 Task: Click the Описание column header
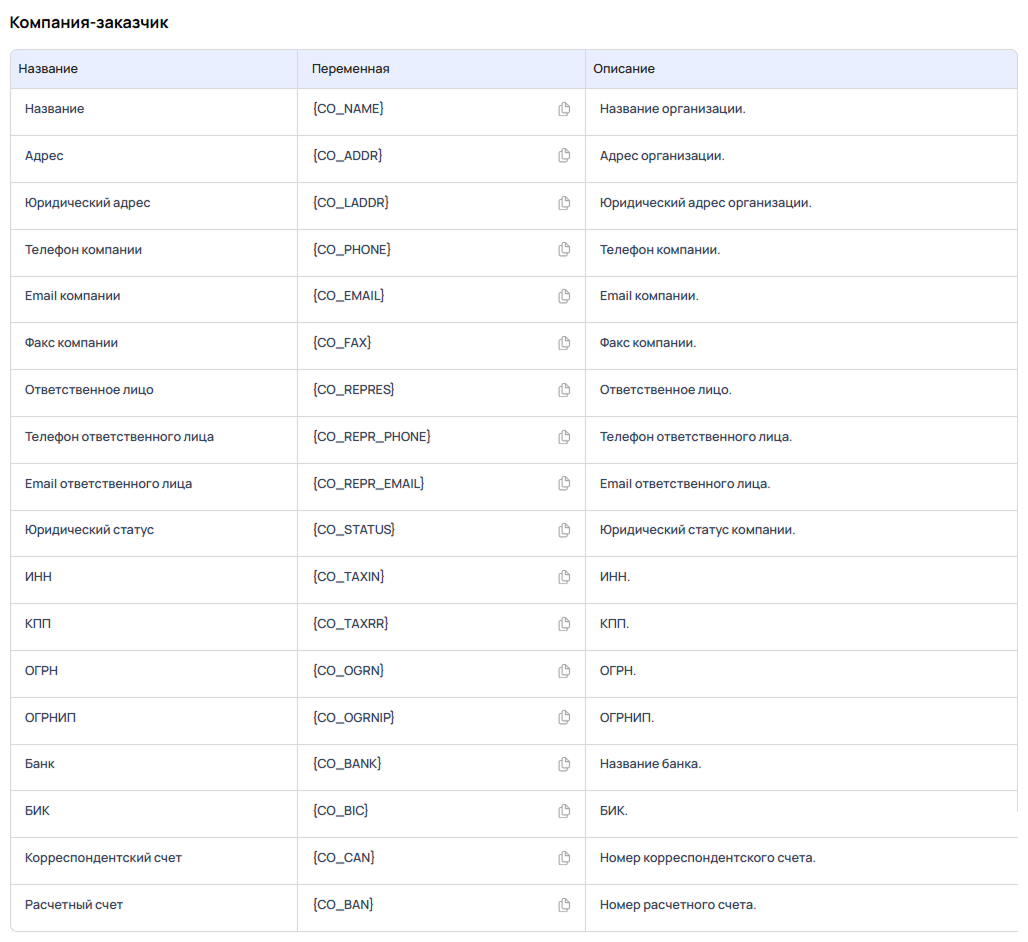pyautogui.click(x=623, y=69)
